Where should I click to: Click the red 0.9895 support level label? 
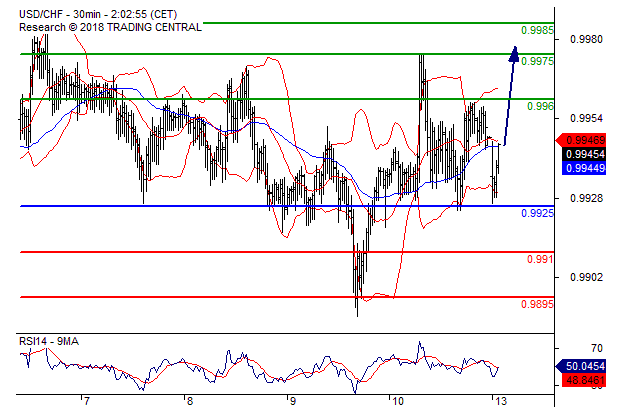537,304
